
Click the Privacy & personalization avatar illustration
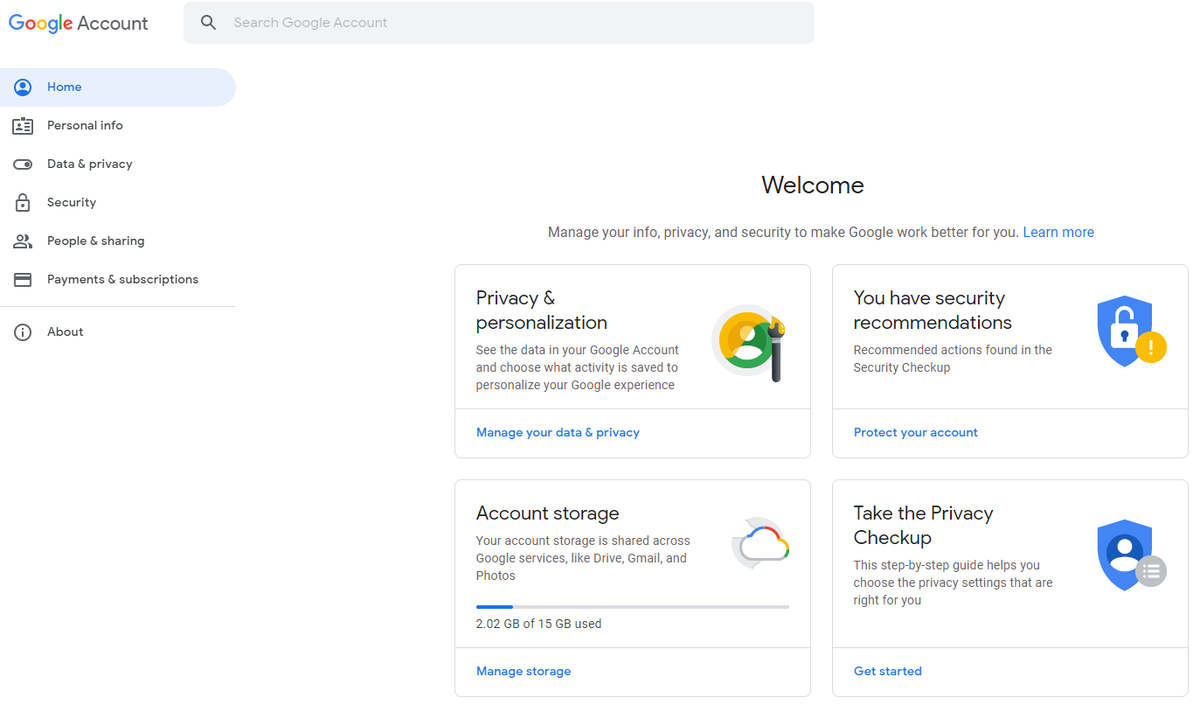pyautogui.click(x=750, y=343)
